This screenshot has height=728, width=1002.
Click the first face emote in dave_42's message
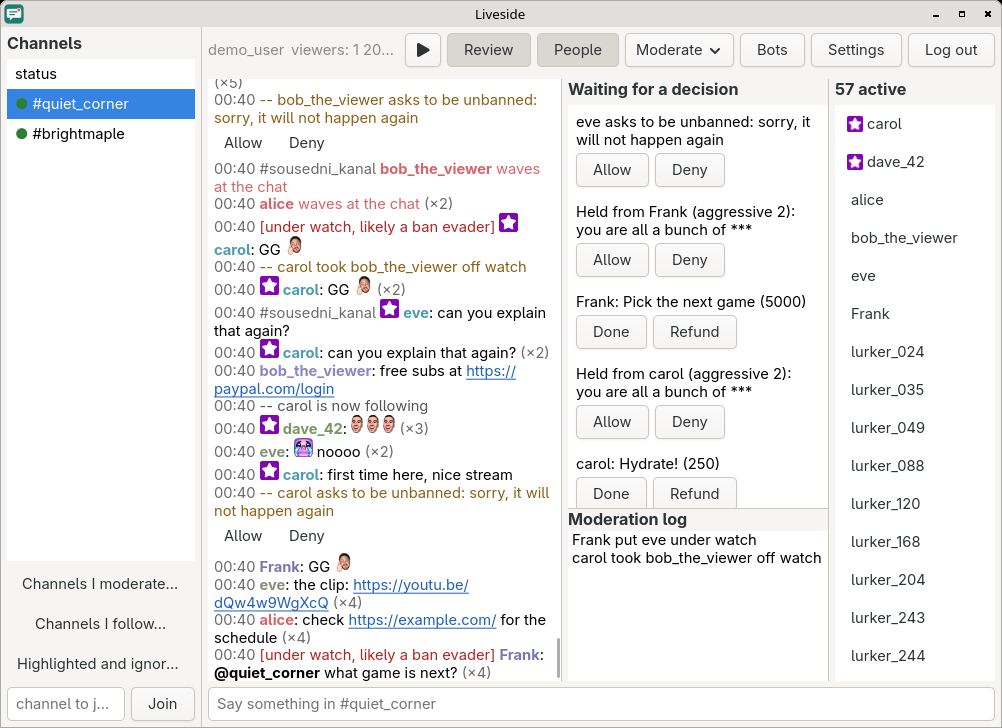[357, 425]
